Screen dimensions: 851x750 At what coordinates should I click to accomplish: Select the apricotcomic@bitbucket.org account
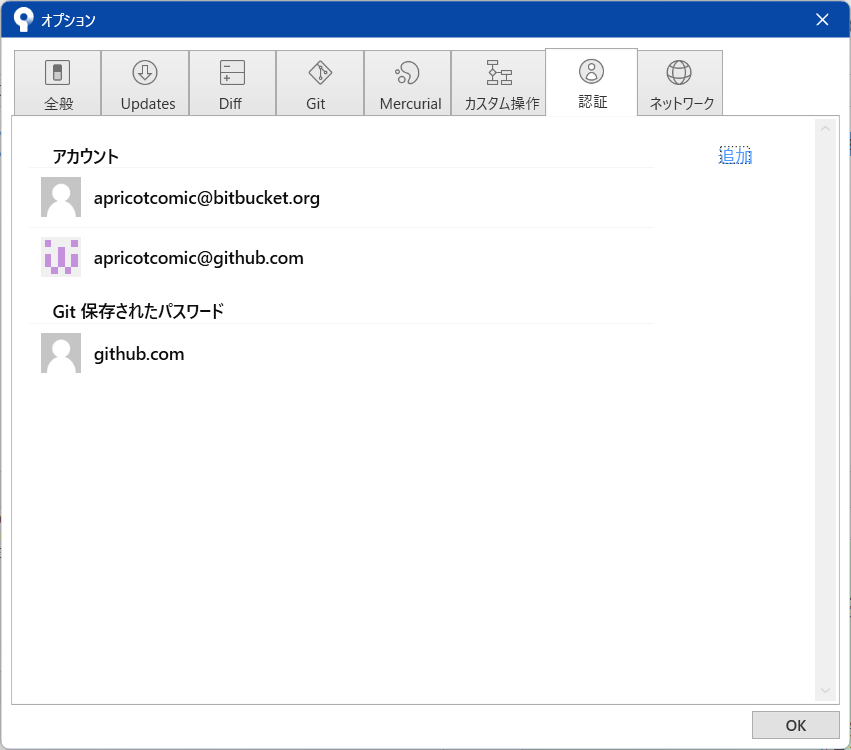pyautogui.click(x=342, y=198)
